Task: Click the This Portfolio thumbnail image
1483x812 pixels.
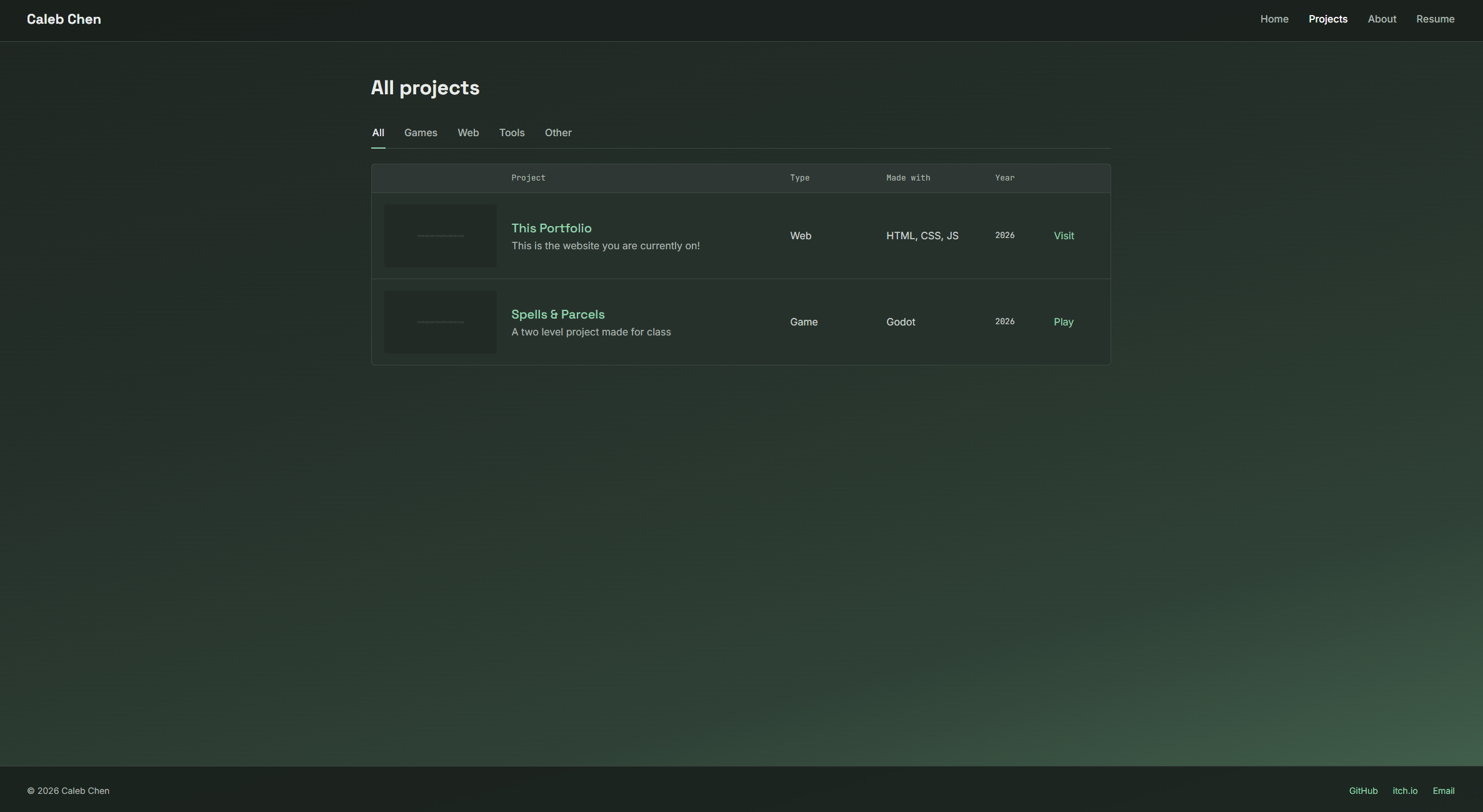Action: (x=441, y=236)
